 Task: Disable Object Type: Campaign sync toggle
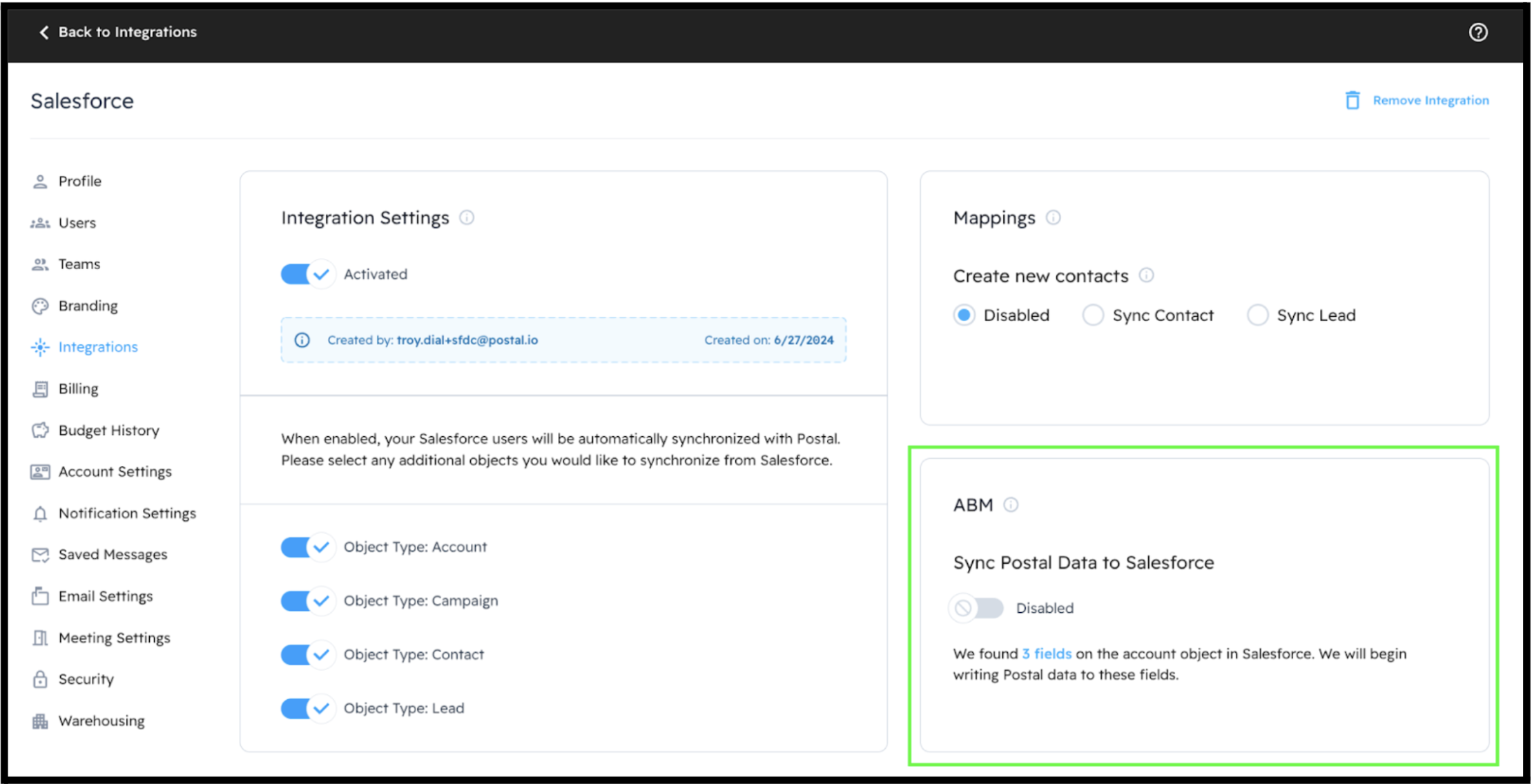(x=307, y=601)
